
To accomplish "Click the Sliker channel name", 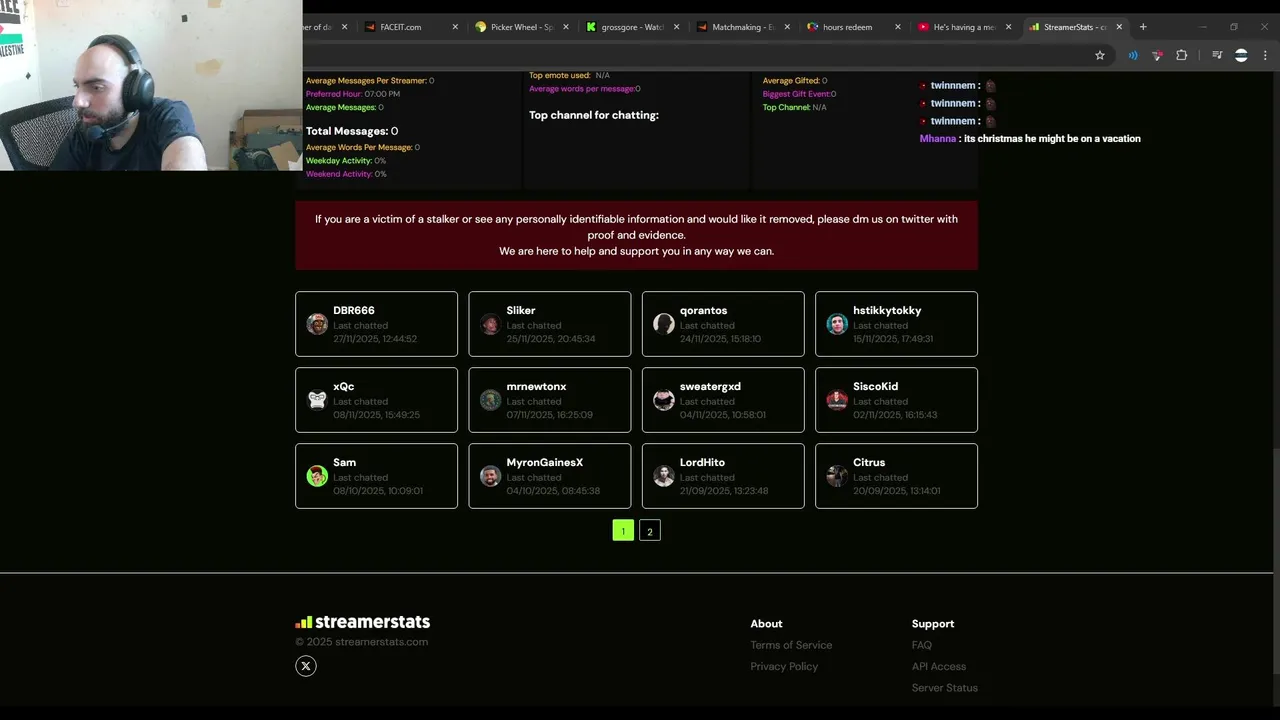I will tap(521, 311).
